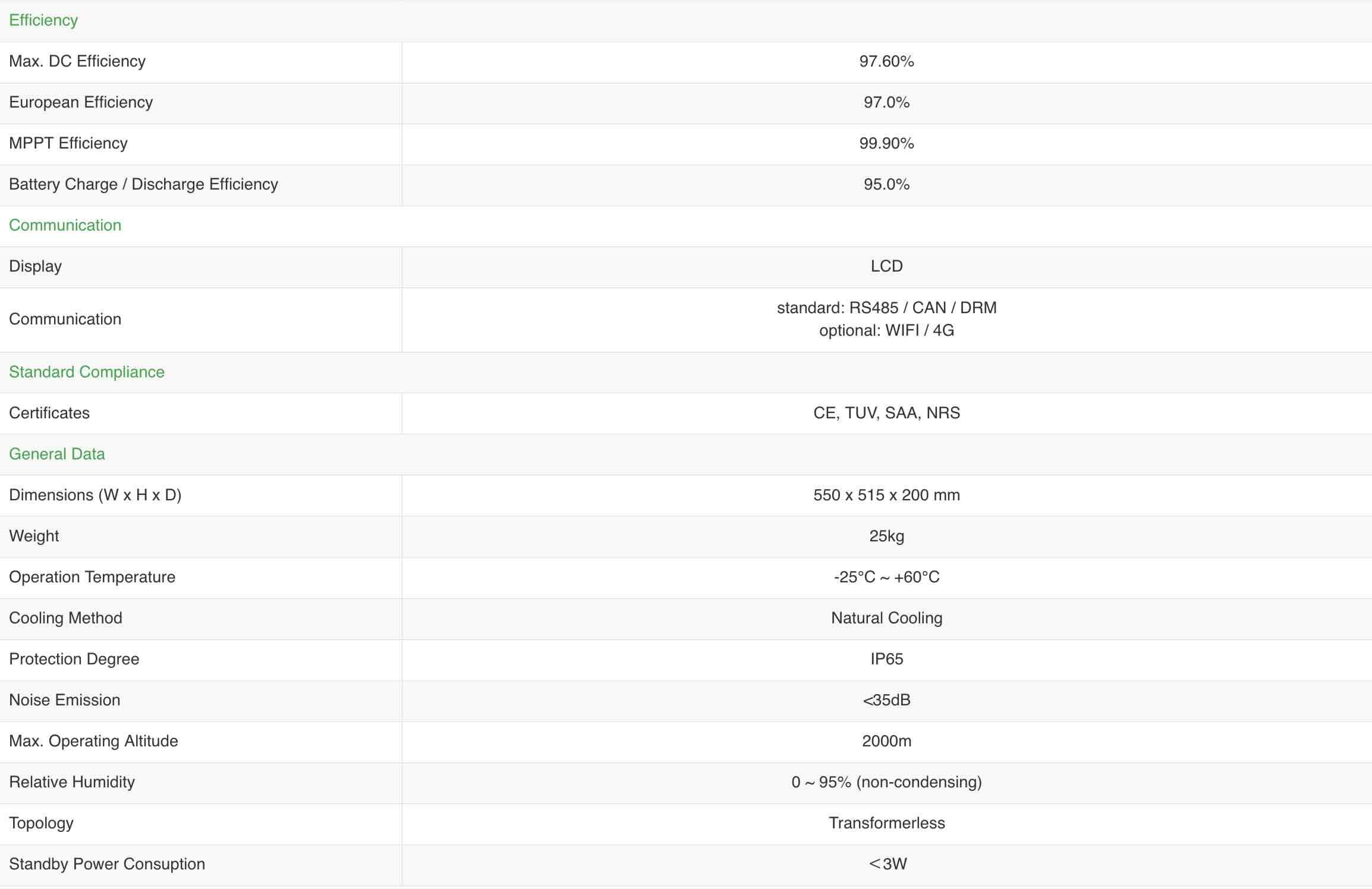The height and width of the screenshot is (889, 1372).
Task: Select the 550 x 515 x 200 mm value
Action: (x=886, y=495)
